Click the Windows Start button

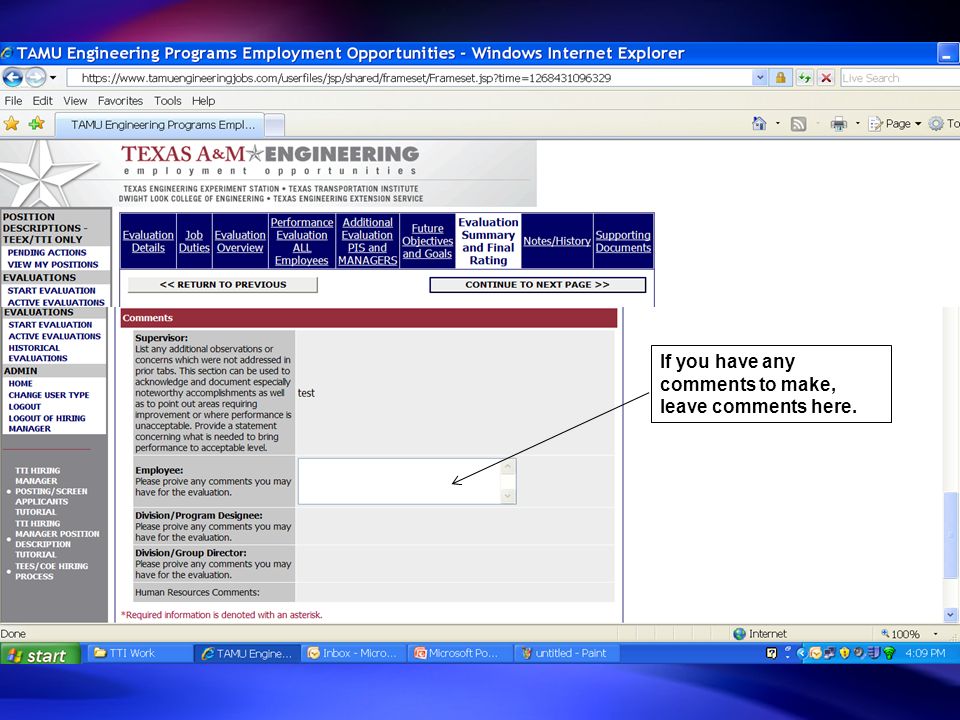[x=40, y=654]
